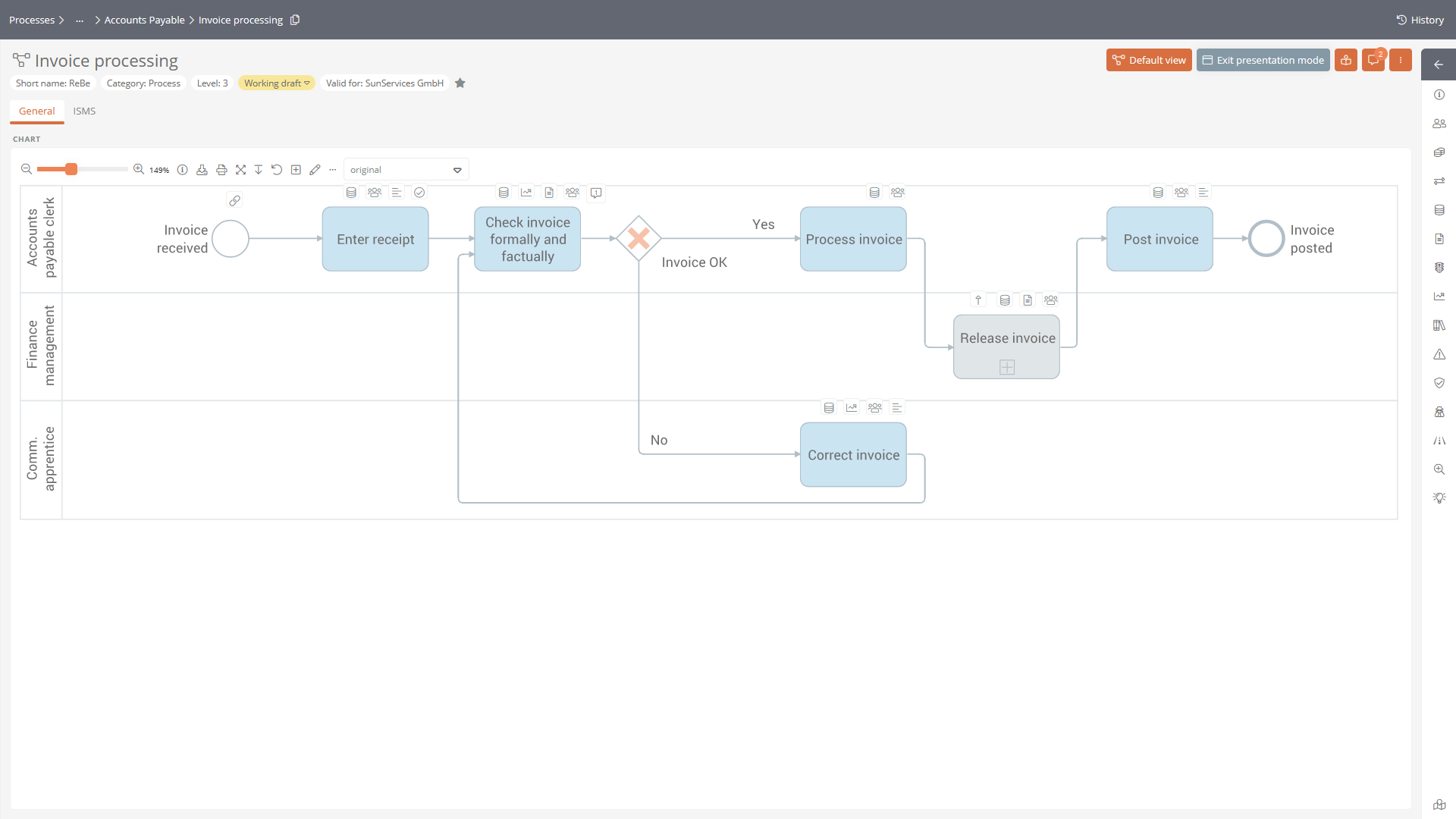This screenshot has height=819, width=1456.
Task: Open the 'original' chart variant dropdown
Action: [x=406, y=170]
